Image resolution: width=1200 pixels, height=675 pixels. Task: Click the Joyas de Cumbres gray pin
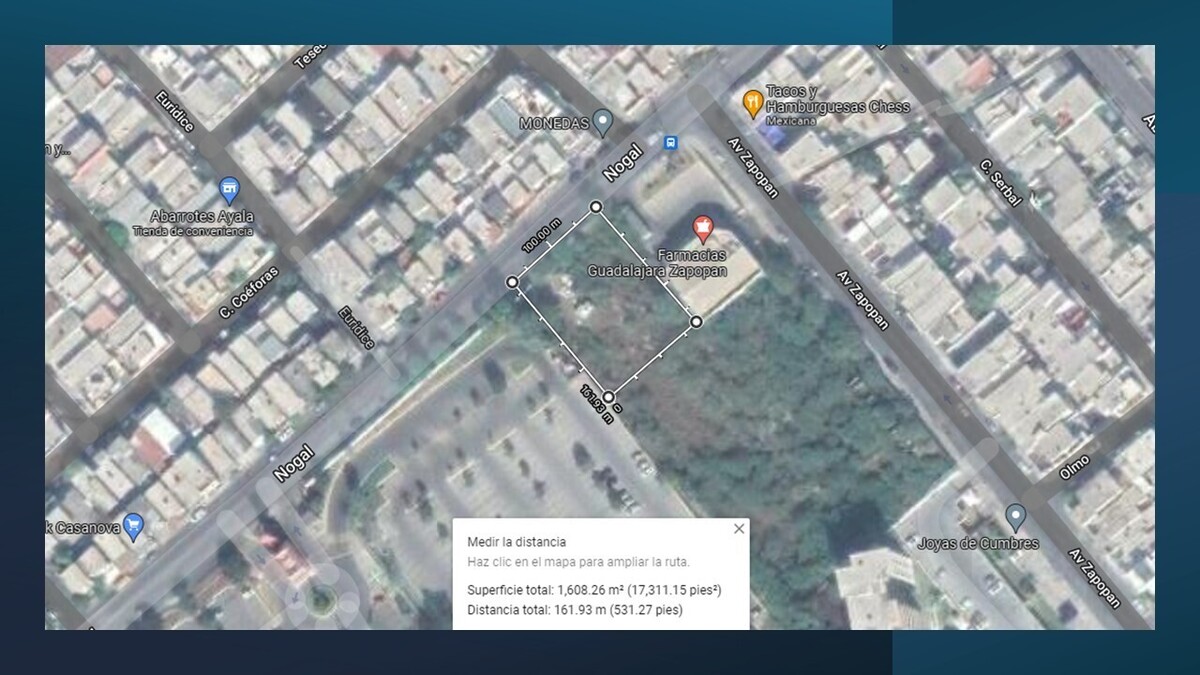(x=1016, y=517)
